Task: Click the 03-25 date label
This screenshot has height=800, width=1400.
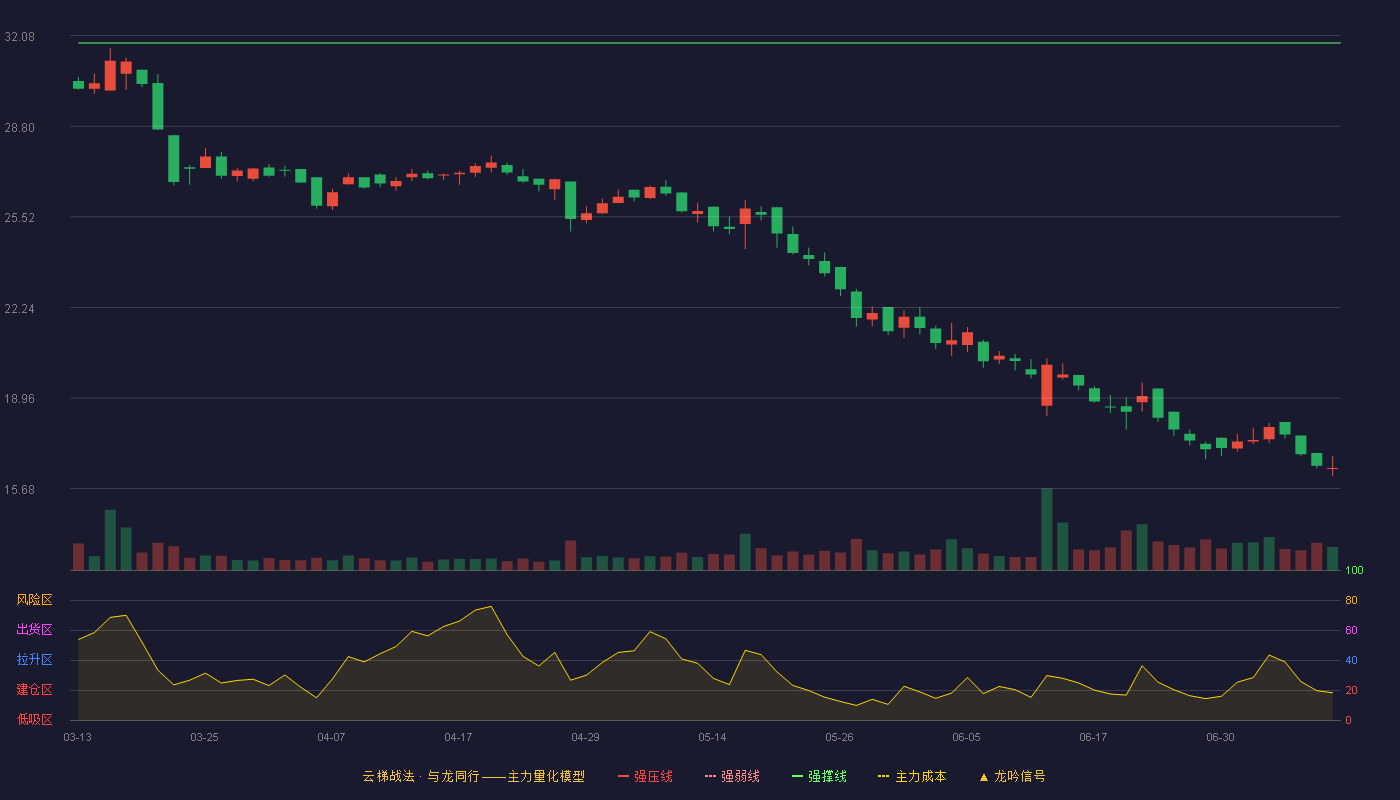Action: (x=204, y=737)
